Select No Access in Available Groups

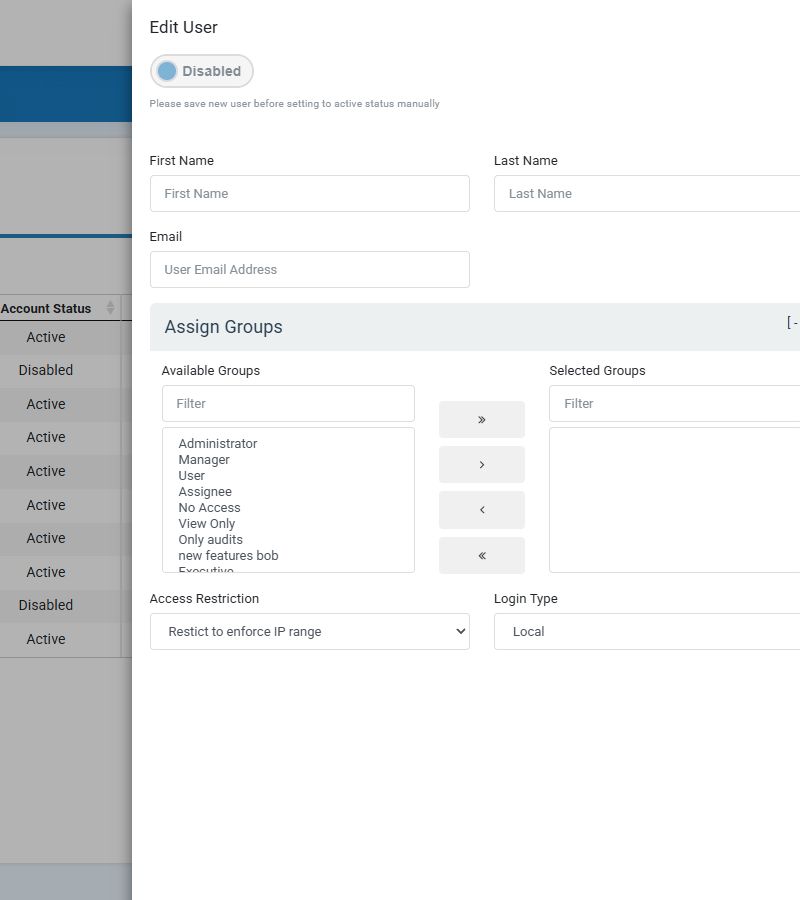click(x=209, y=508)
